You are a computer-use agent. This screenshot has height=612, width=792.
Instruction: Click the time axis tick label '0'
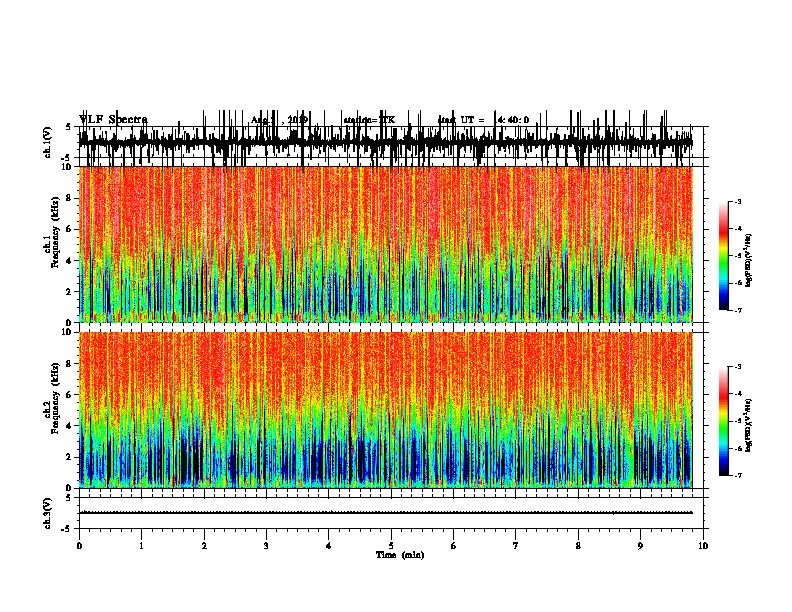[79, 546]
